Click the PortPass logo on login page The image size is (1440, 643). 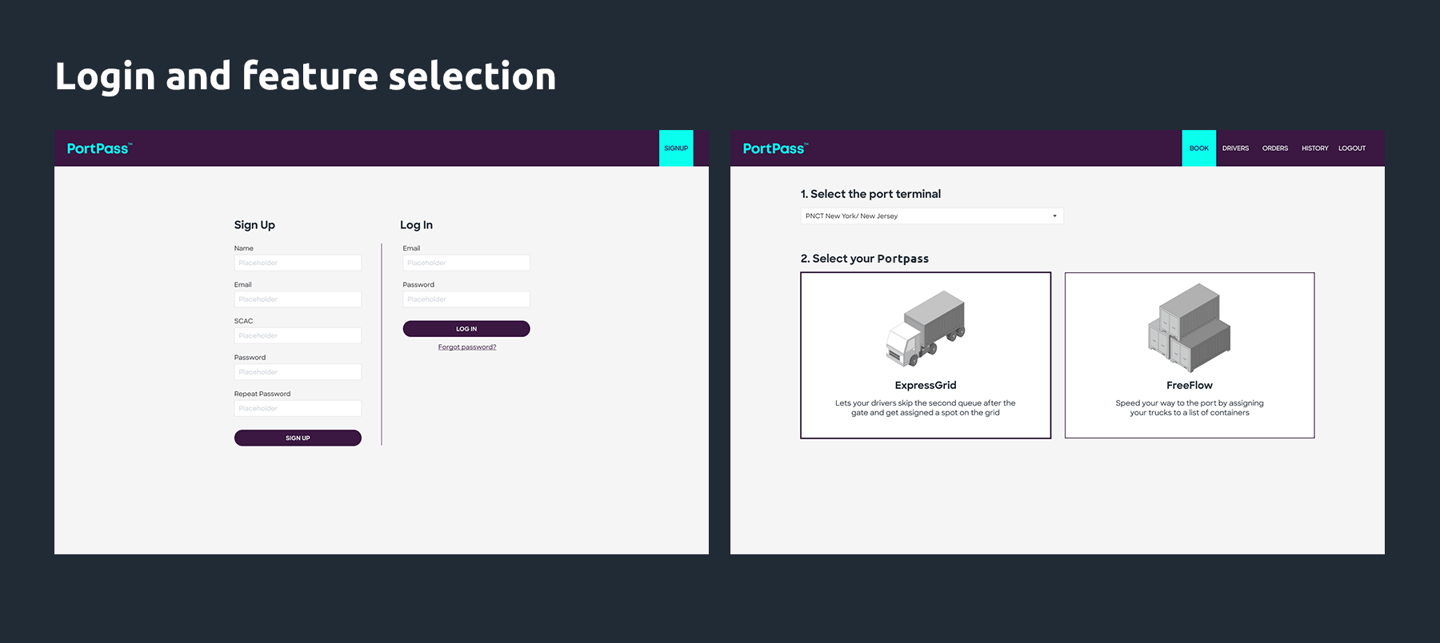tap(99, 148)
